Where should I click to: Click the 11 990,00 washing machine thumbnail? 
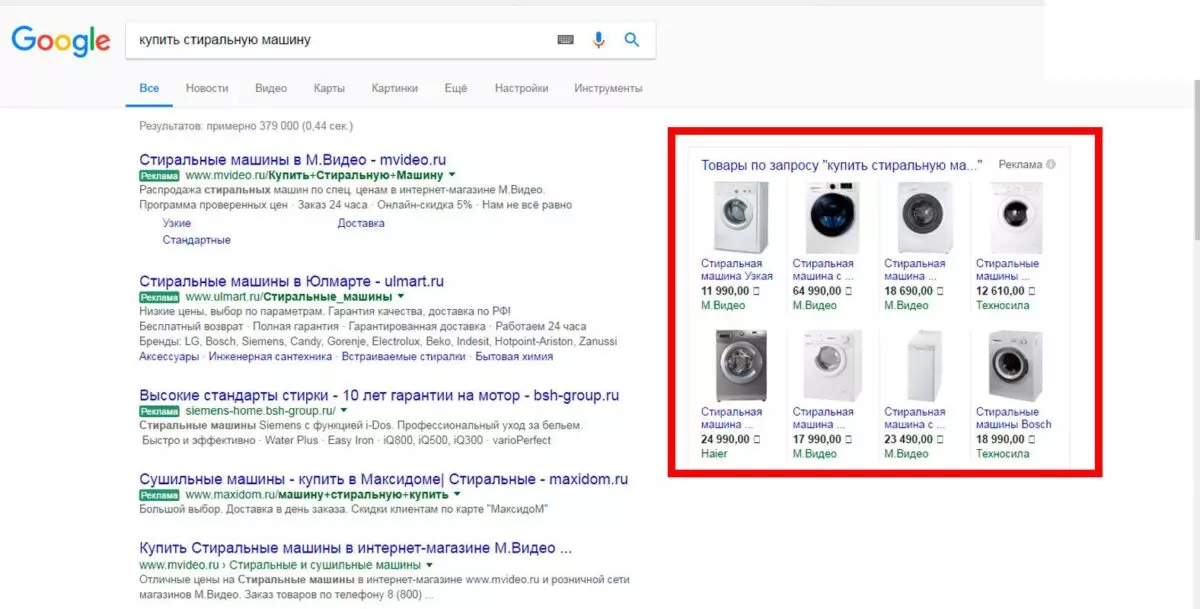point(741,217)
